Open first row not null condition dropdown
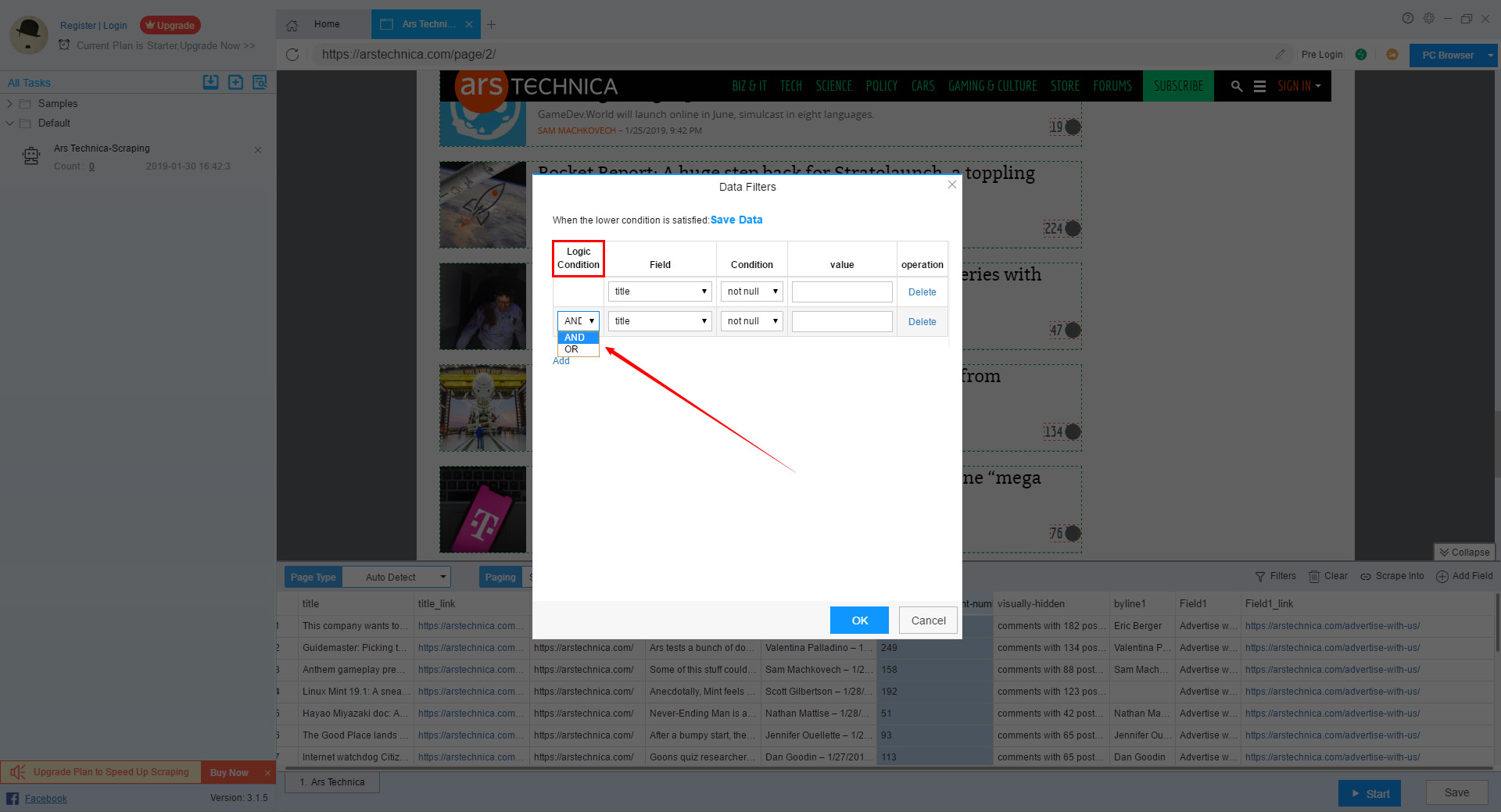Viewport: 1501px width, 812px height. tap(752, 292)
